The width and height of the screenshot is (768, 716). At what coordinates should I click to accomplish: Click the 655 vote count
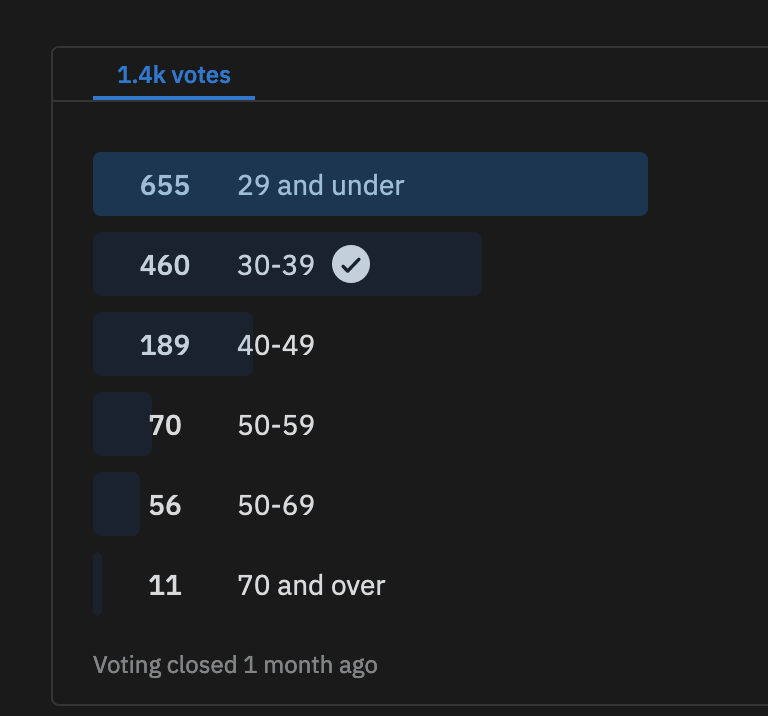165,185
